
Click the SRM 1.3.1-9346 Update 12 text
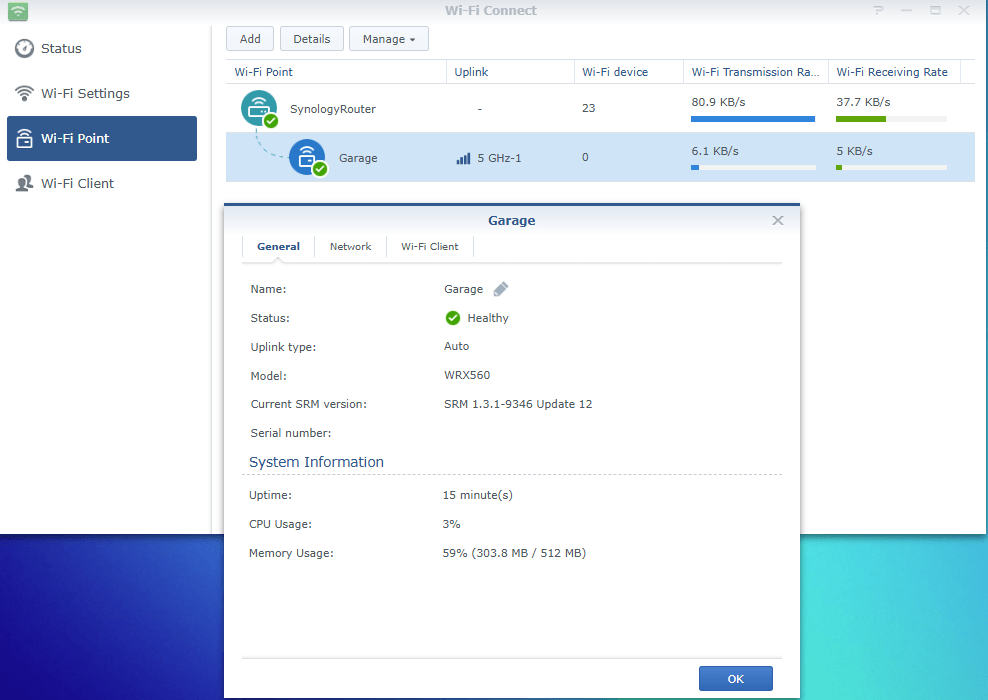(518, 404)
